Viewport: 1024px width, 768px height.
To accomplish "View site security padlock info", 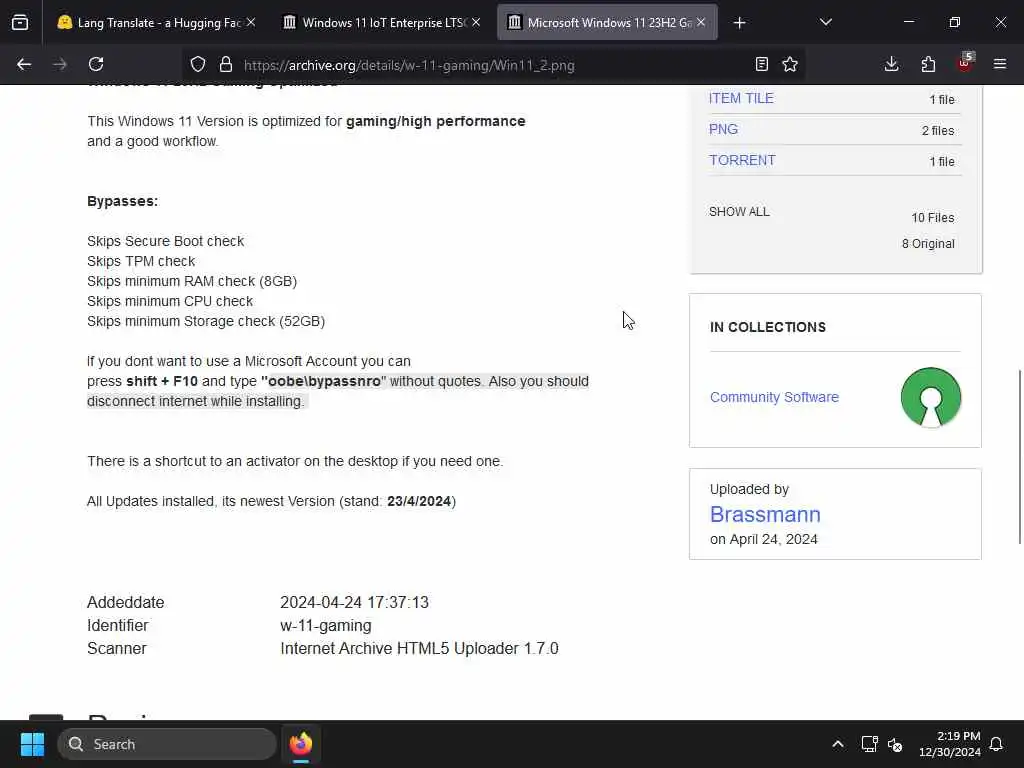I will pyautogui.click(x=226, y=64).
